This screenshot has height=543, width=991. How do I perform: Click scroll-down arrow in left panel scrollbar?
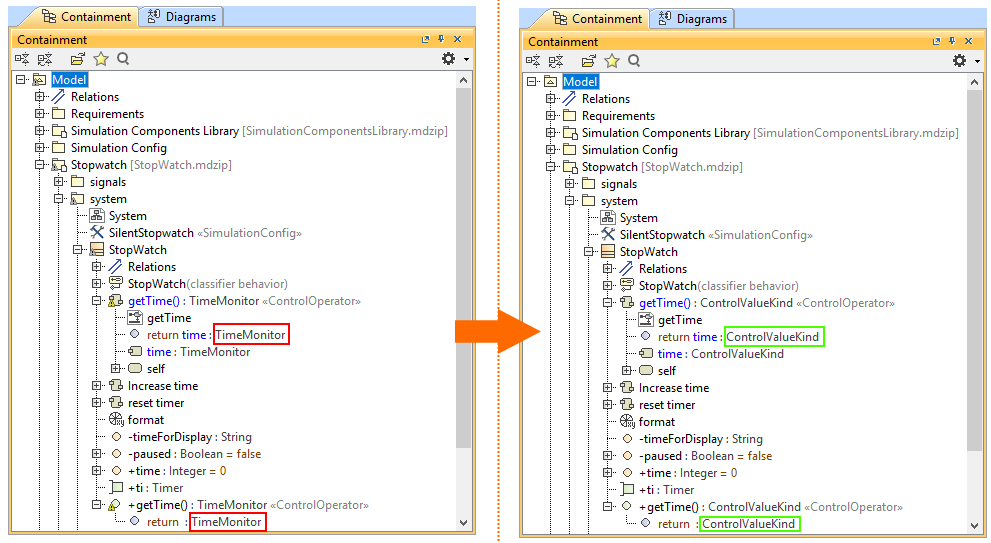(x=463, y=523)
